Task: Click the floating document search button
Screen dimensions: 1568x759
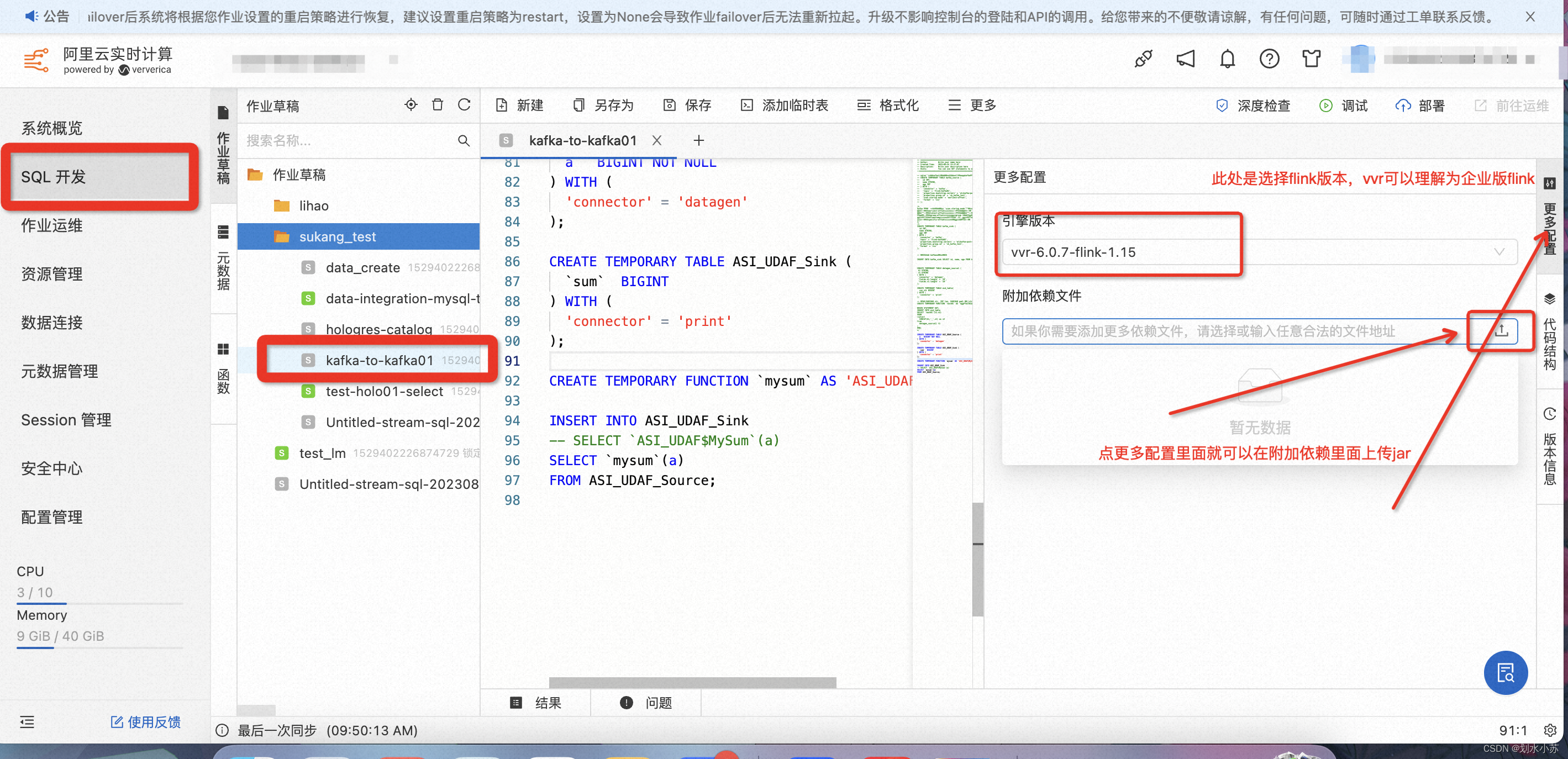Action: (x=1506, y=673)
